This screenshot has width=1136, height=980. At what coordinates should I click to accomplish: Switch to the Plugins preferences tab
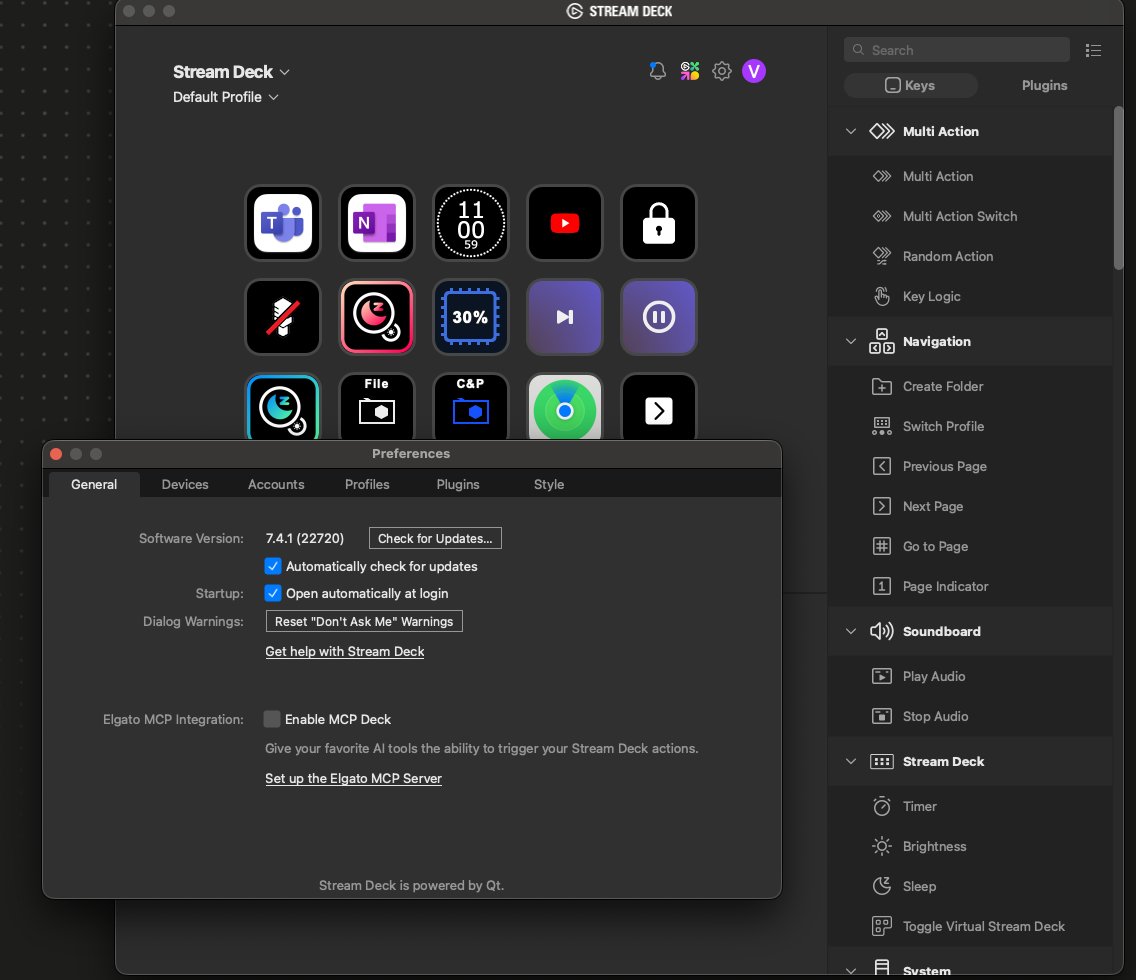[458, 485]
